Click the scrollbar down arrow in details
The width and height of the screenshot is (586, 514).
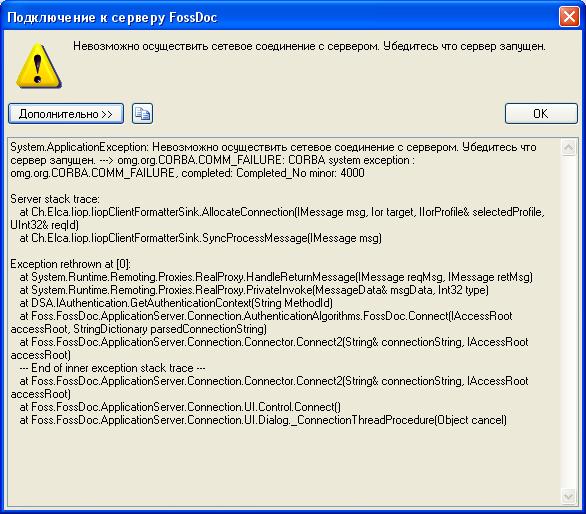pos(568,496)
